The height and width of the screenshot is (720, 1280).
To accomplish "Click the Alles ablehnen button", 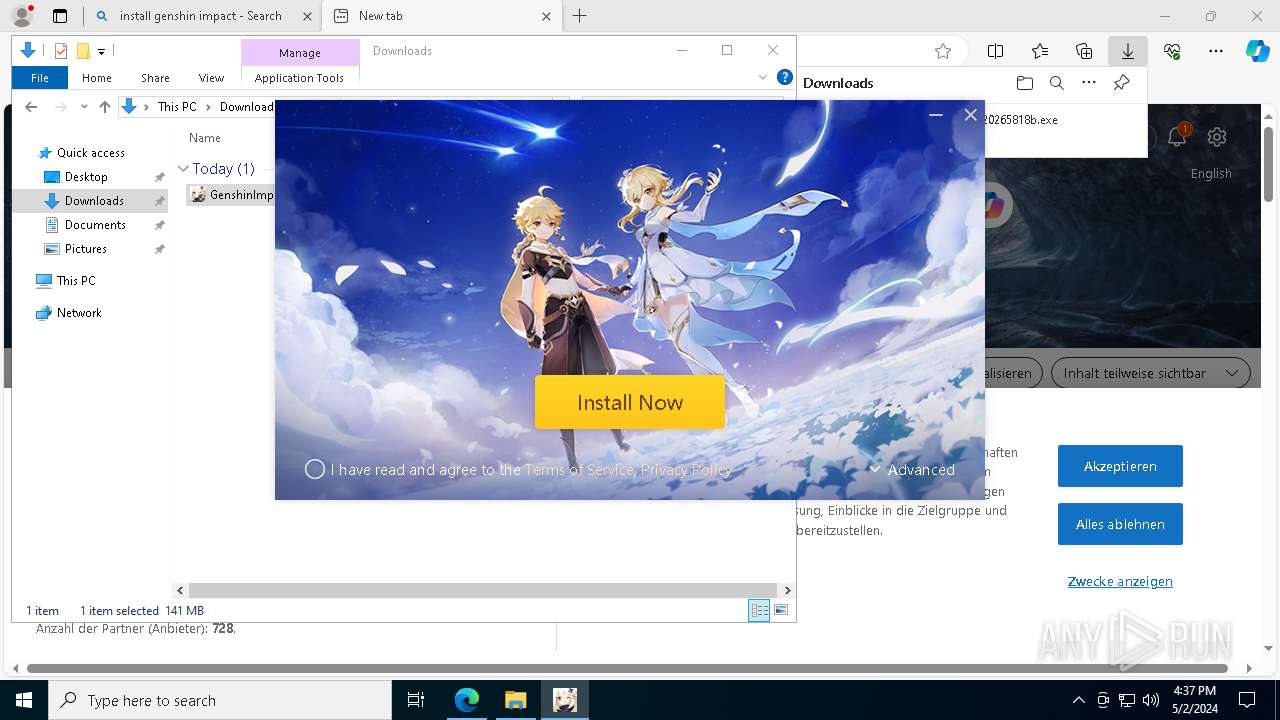I will coord(1120,524).
